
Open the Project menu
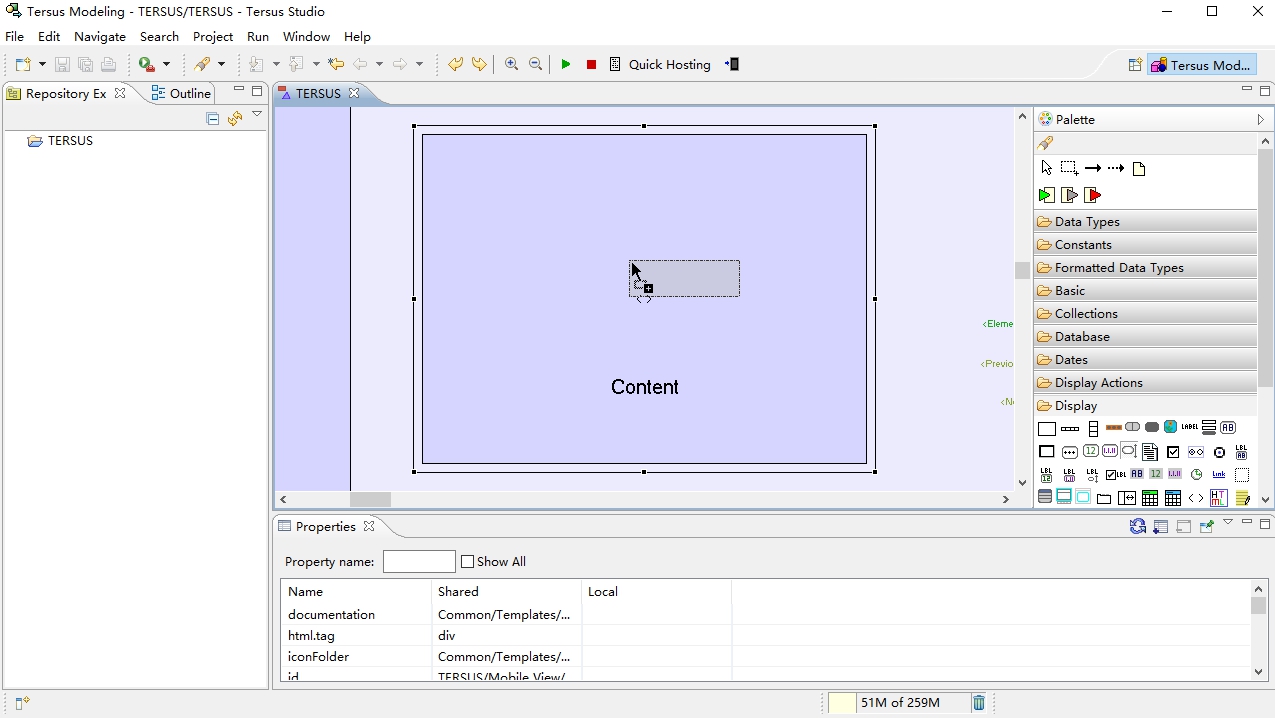213,36
